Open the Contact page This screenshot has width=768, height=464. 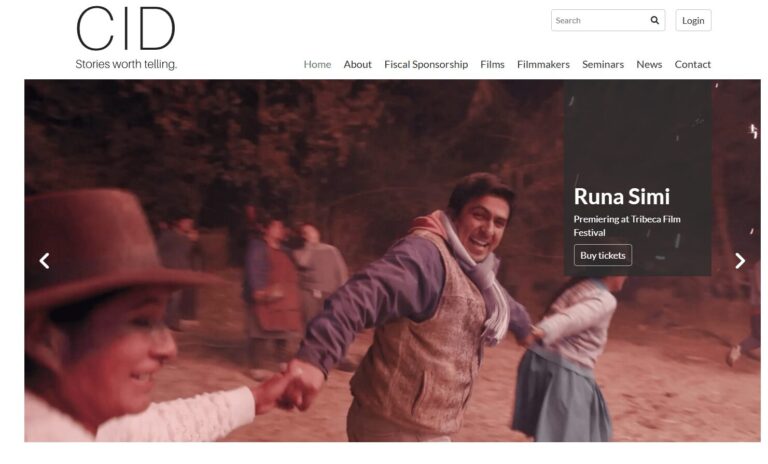pyautogui.click(x=693, y=64)
